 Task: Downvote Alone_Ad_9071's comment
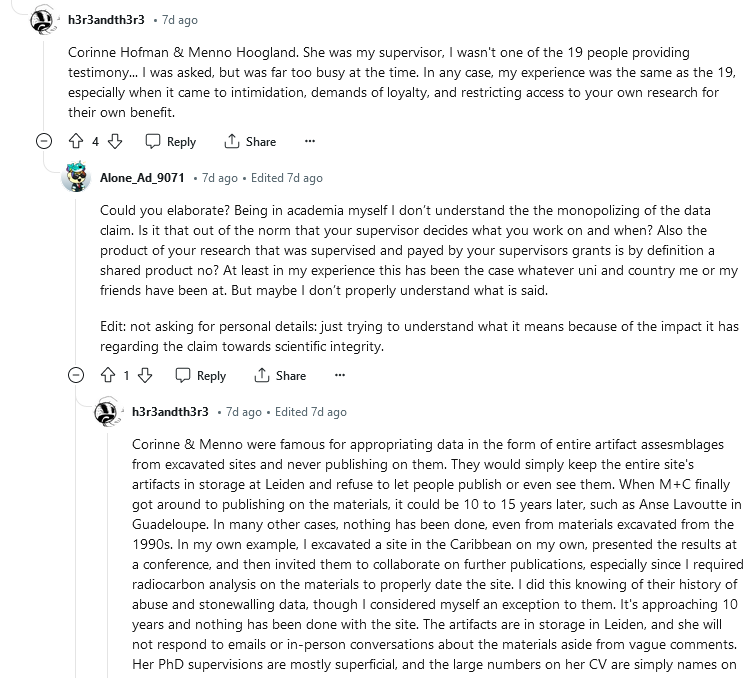tap(145, 376)
